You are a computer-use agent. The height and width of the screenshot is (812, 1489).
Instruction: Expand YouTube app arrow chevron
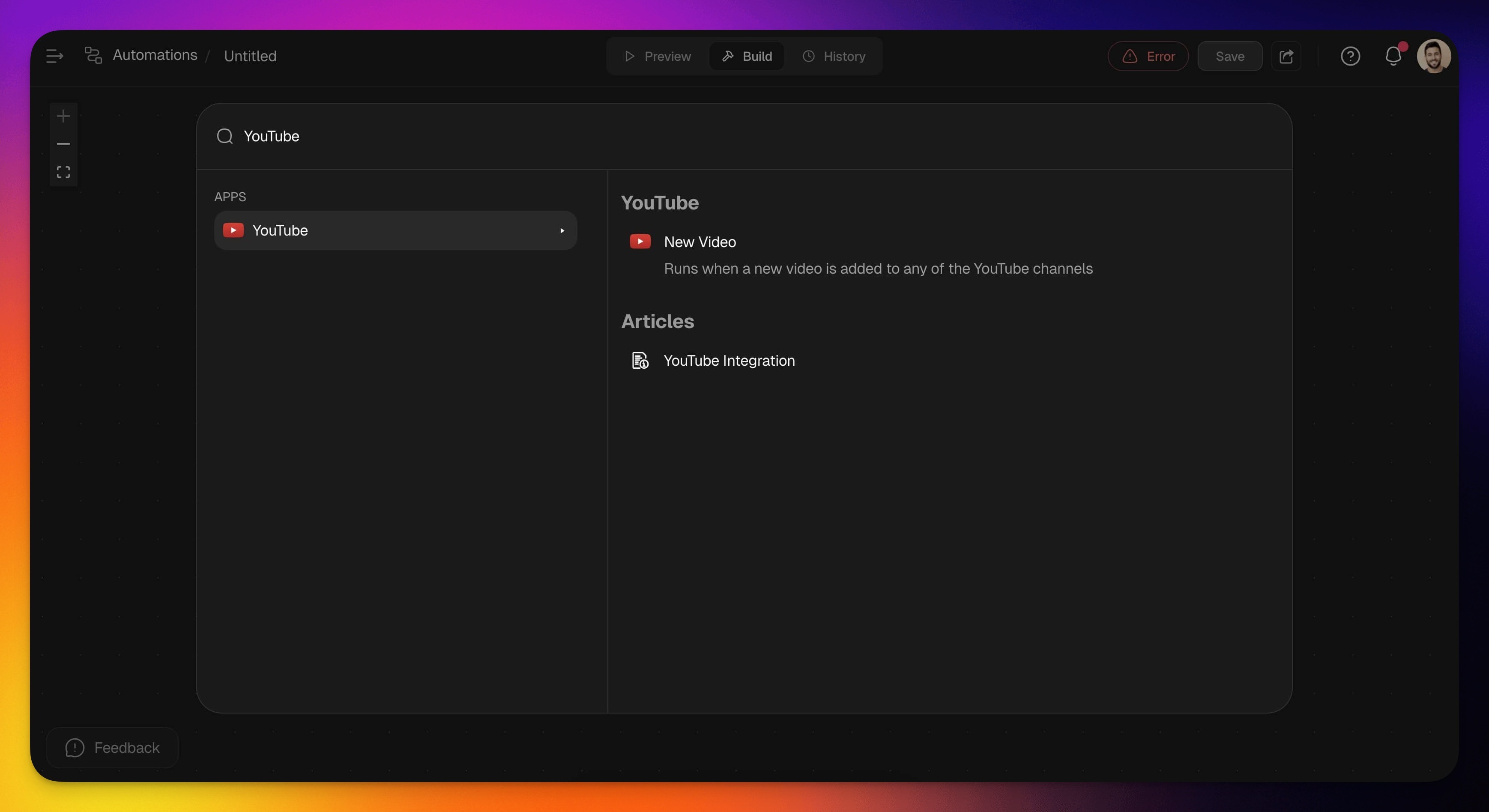tap(562, 230)
